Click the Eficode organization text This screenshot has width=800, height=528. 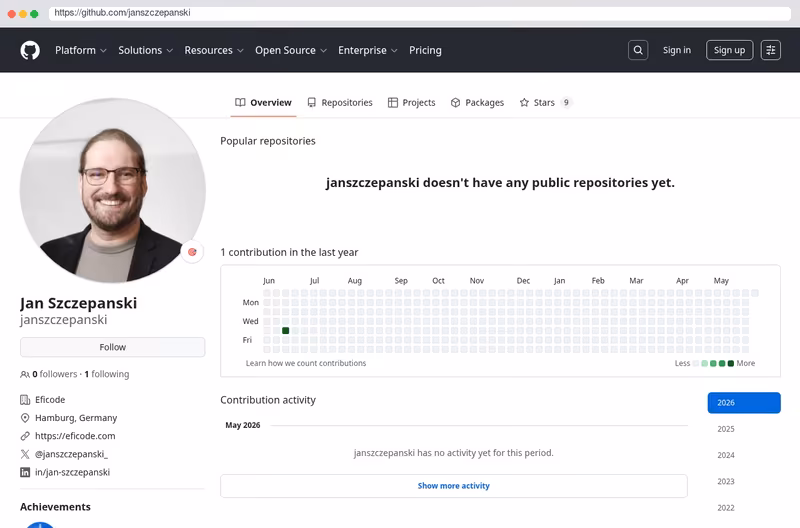click(50, 399)
